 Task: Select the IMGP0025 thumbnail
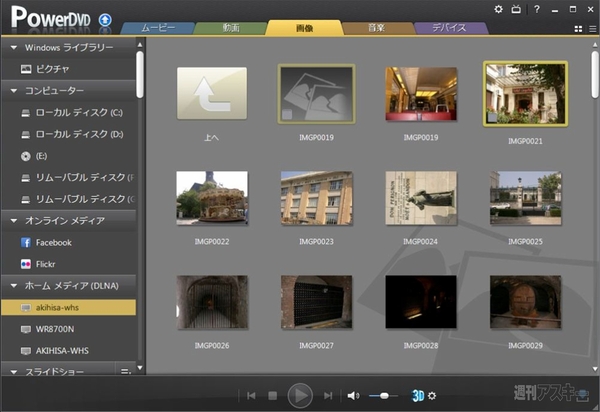525,198
